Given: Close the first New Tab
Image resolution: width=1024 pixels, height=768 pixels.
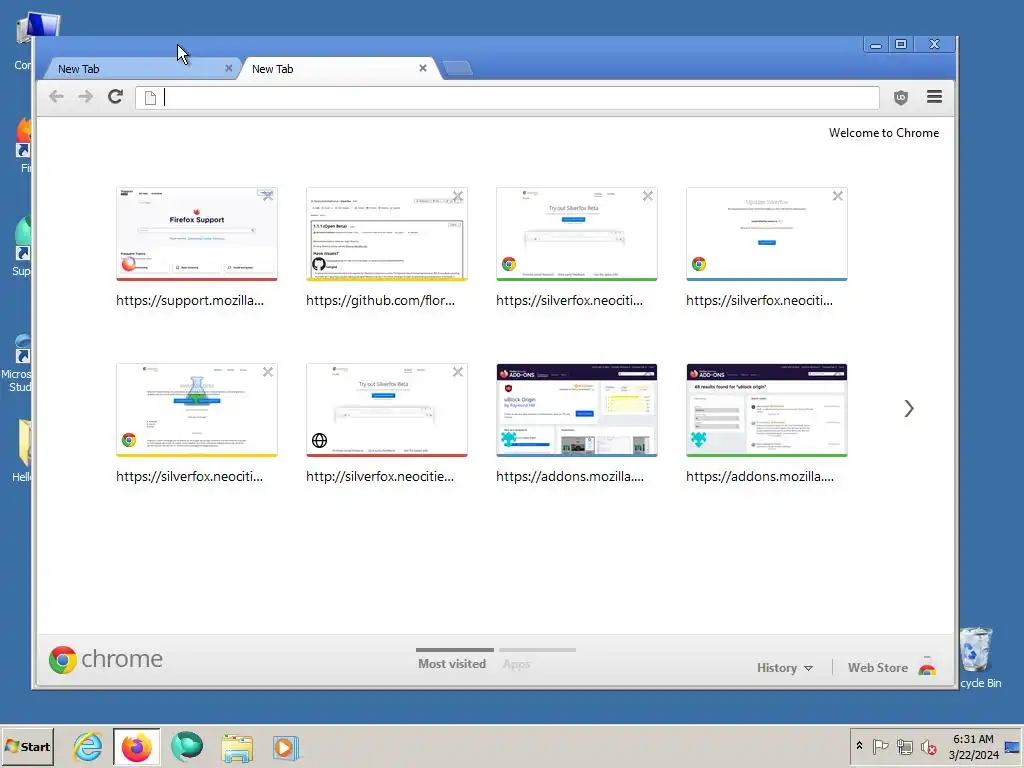Looking at the screenshot, I should 229,68.
